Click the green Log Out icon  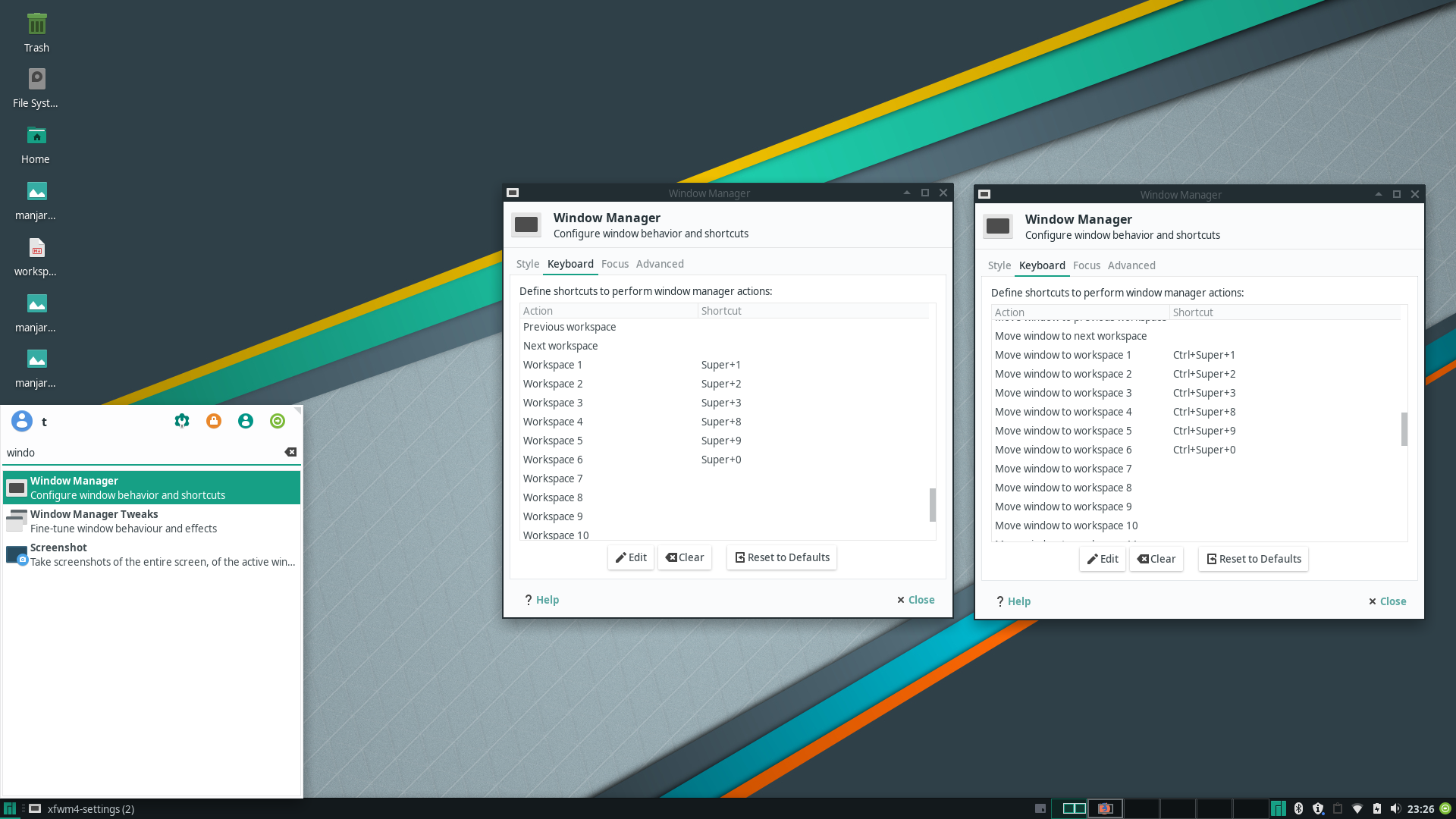pyautogui.click(x=278, y=421)
